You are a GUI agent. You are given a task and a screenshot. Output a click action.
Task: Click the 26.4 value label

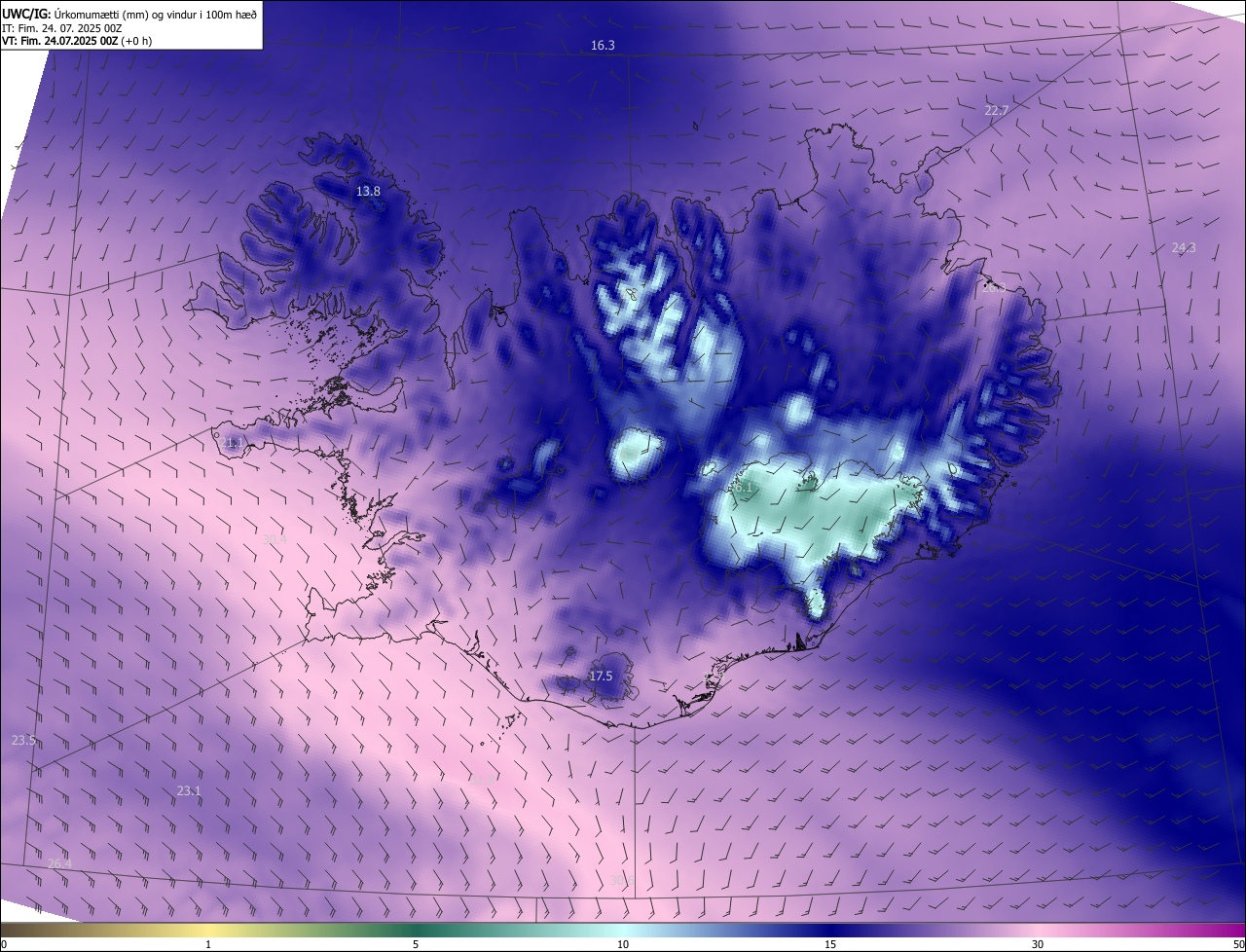pos(59,864)
